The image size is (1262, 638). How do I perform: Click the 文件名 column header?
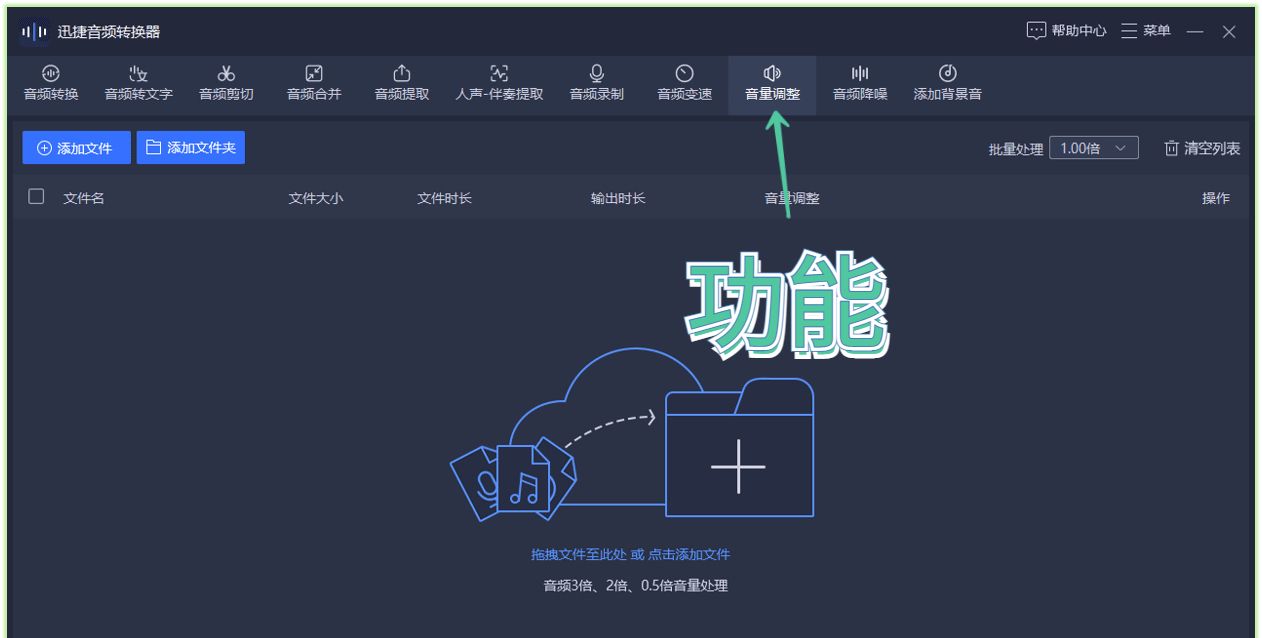coord(84,198)
